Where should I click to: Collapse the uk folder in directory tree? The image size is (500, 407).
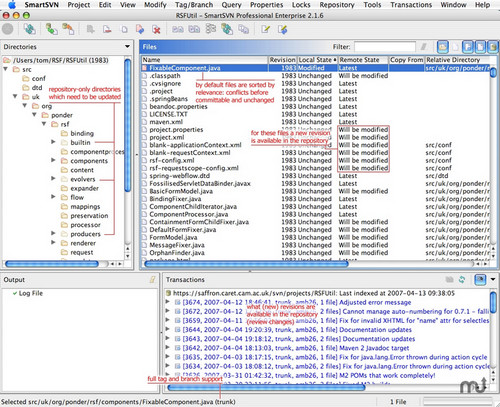coord(15,96)
